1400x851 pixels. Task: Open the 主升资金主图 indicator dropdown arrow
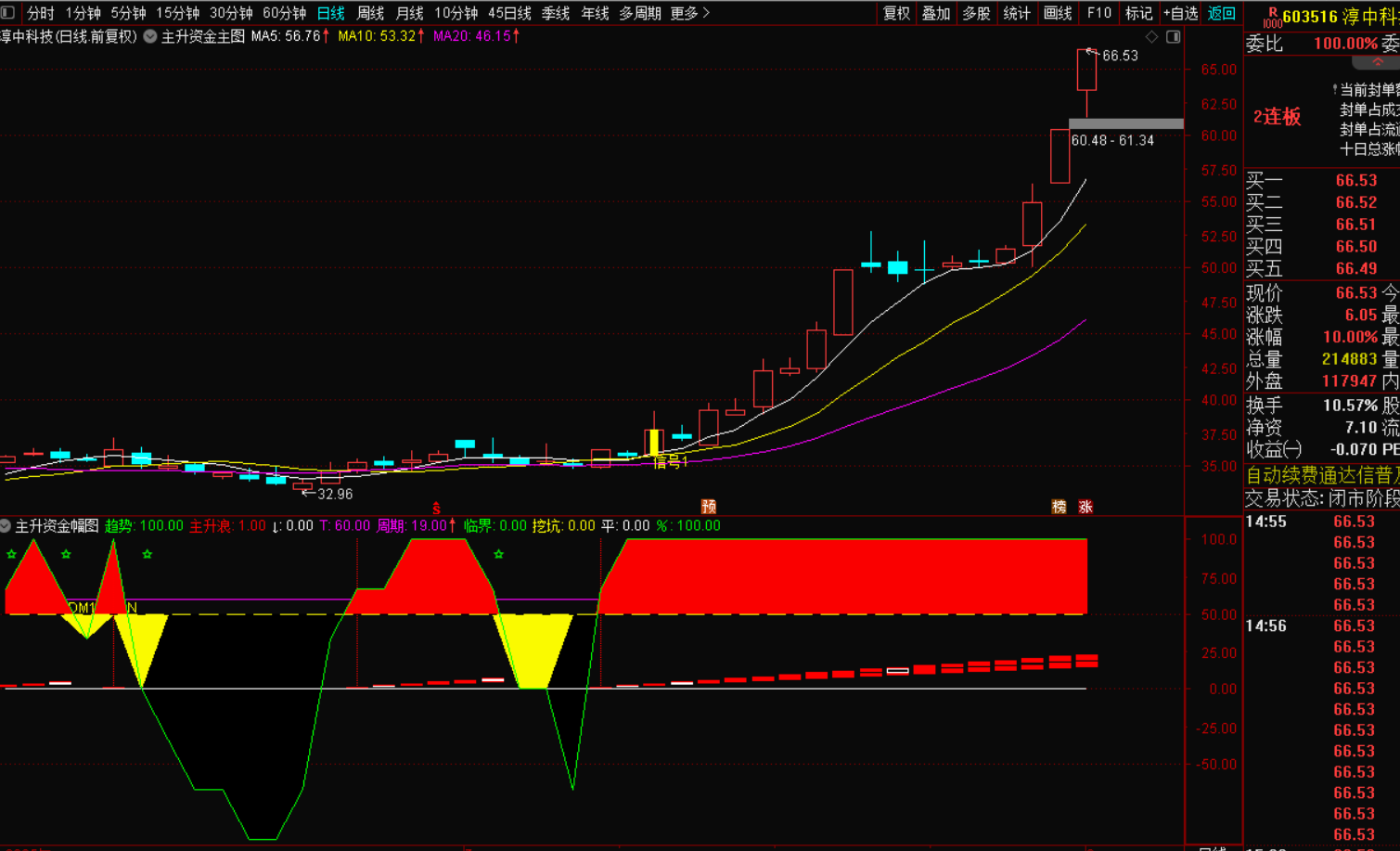[x=149, y=37]
